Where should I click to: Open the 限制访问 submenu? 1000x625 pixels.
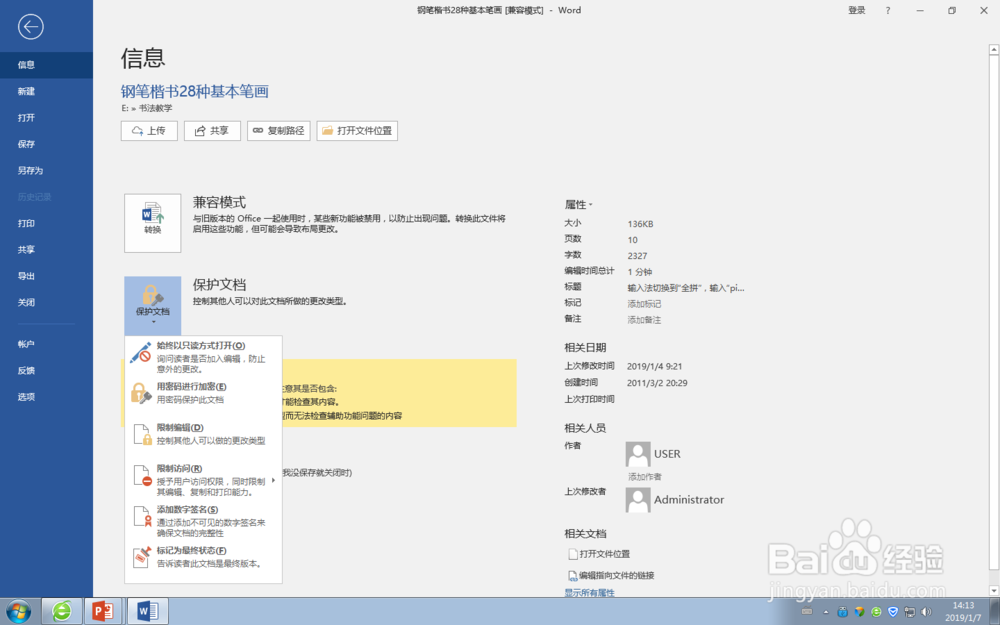coord(203,480)
